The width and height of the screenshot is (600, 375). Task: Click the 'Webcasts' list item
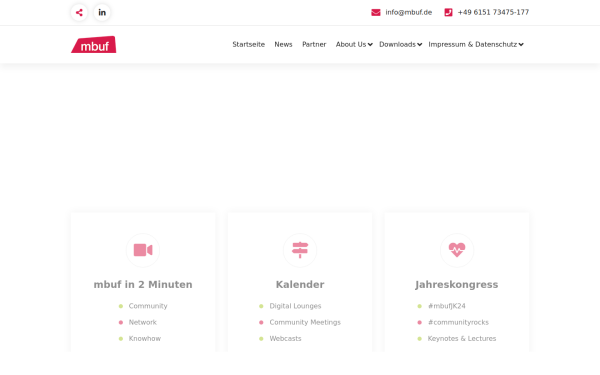click(x=285, y=339)
